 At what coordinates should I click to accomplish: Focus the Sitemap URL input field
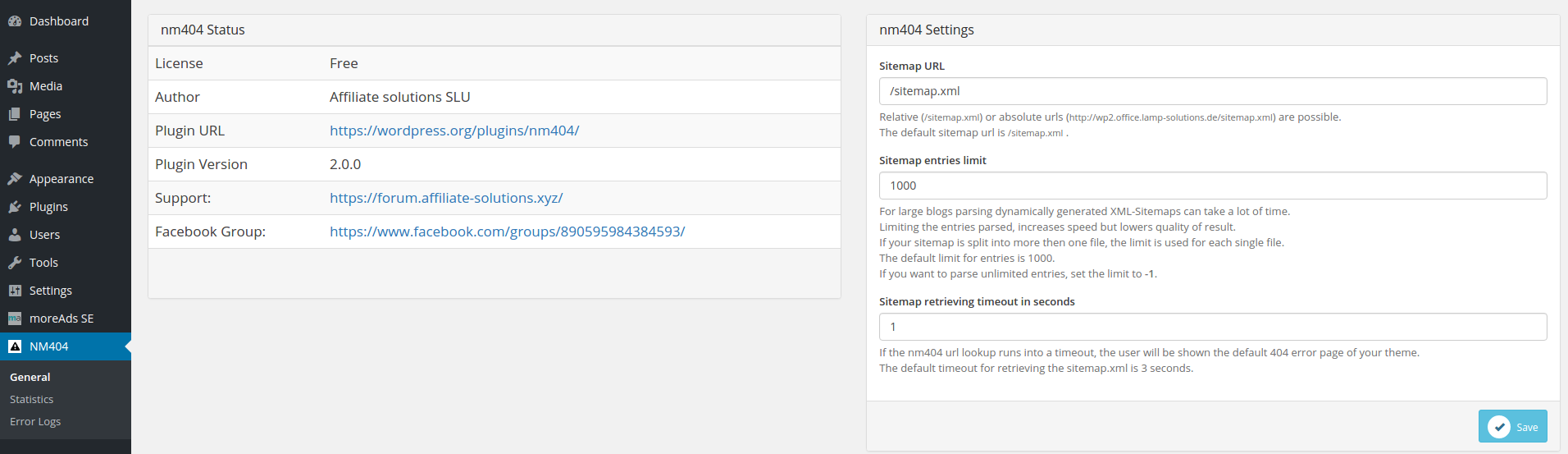pos(1213,91)
